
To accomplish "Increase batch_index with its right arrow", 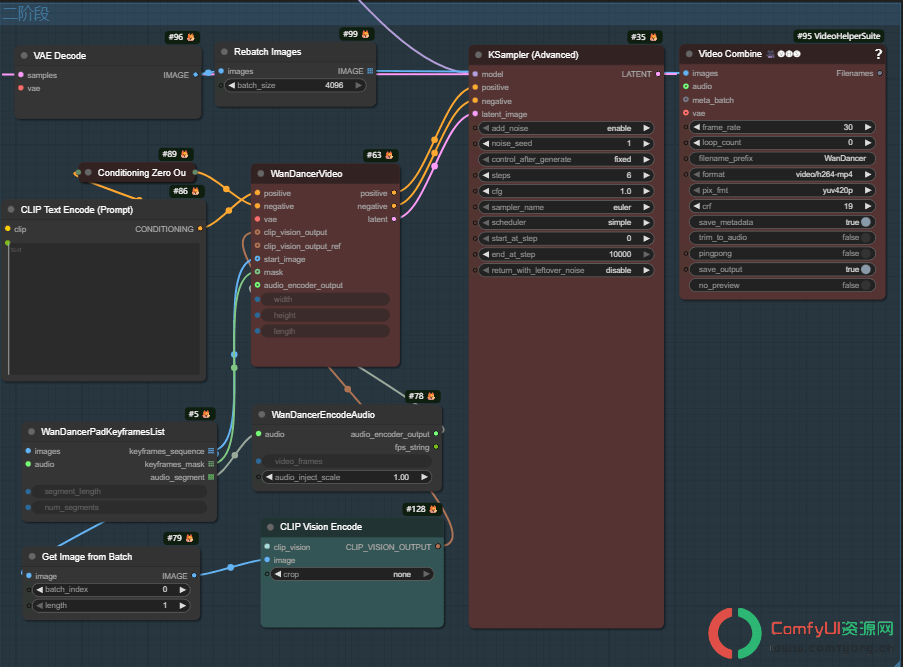I will [x=183, y=589].
